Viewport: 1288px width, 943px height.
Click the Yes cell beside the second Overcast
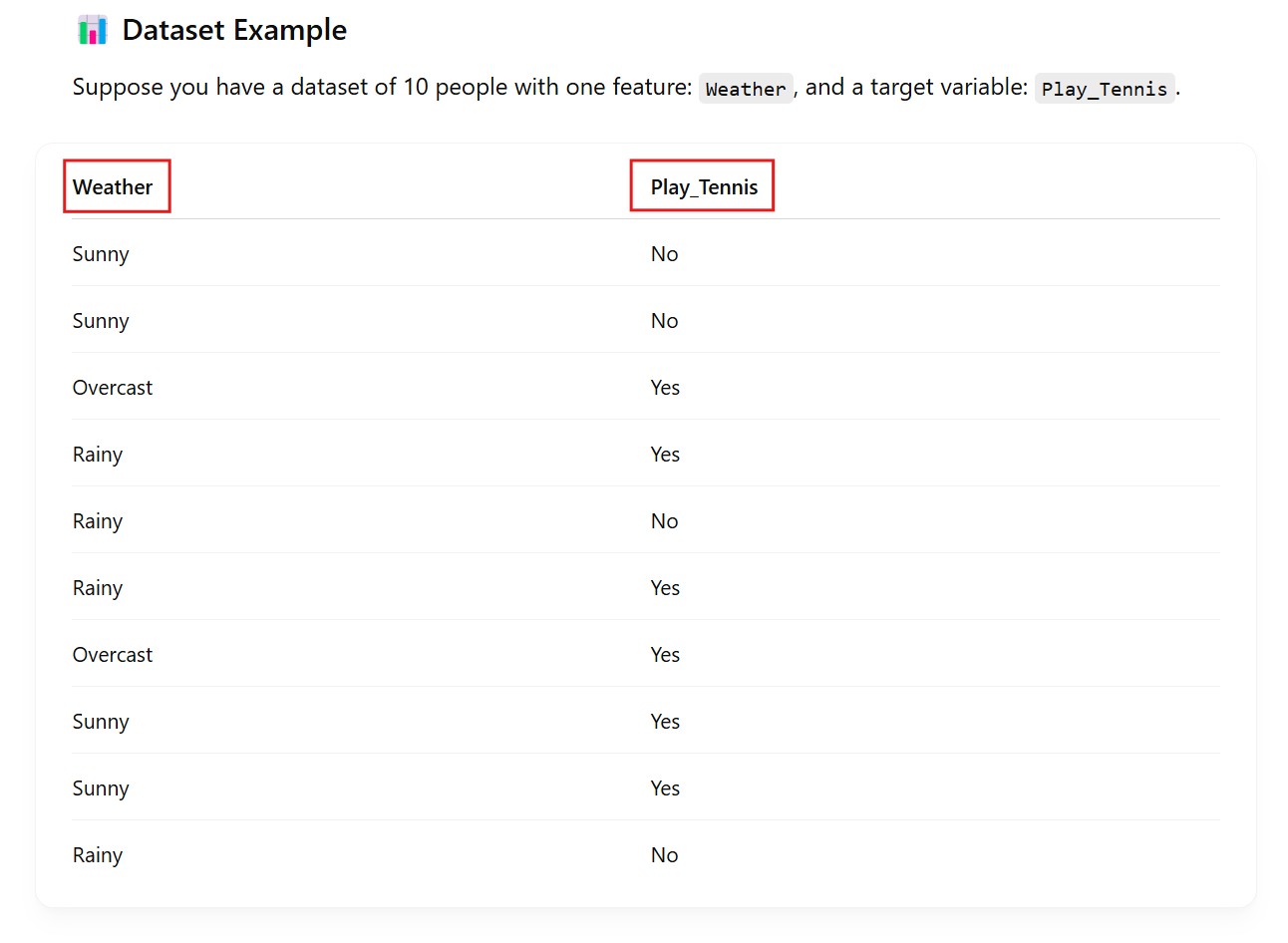[665, 655]
